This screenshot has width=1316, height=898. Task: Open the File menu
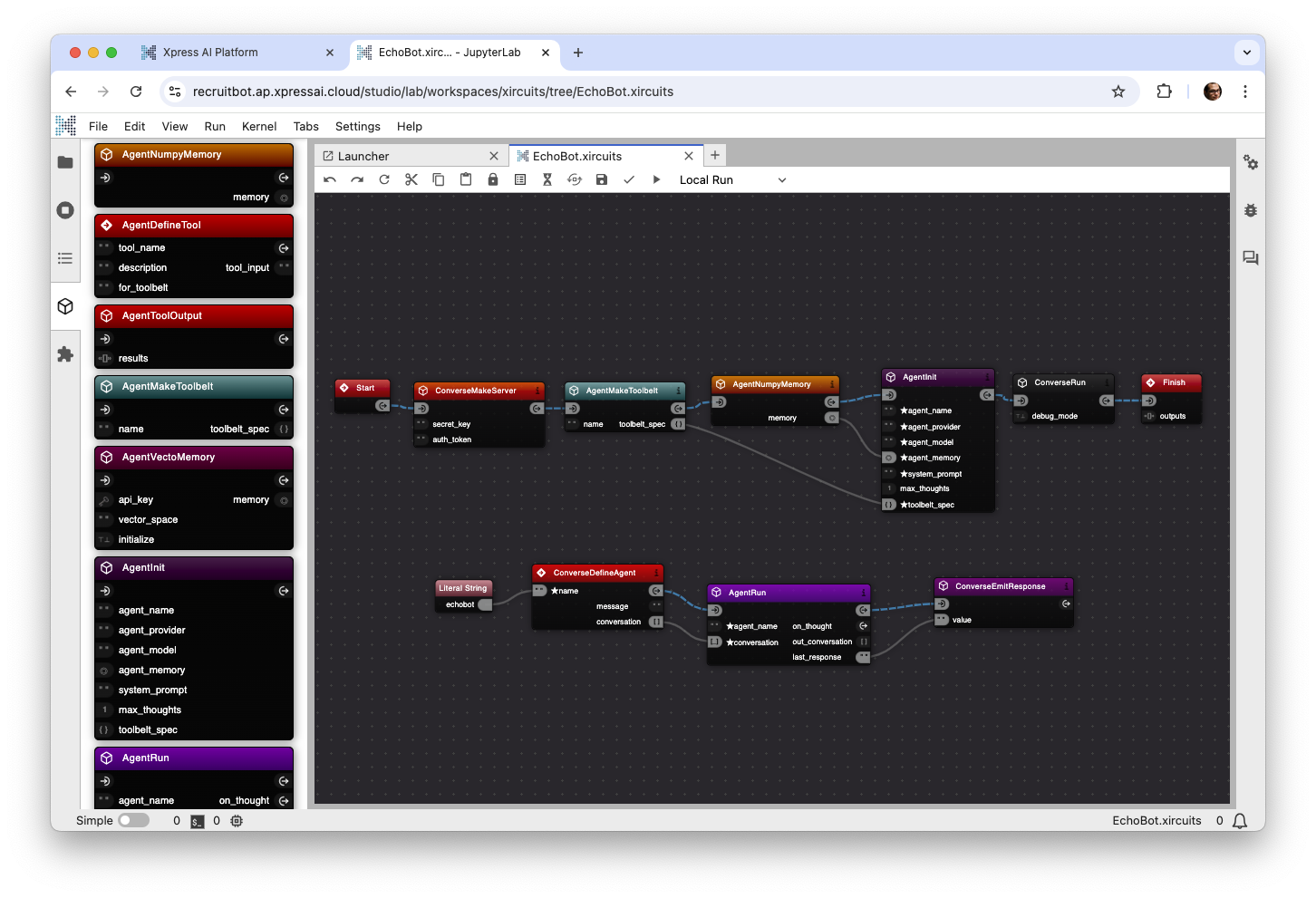tap(98, 126)
